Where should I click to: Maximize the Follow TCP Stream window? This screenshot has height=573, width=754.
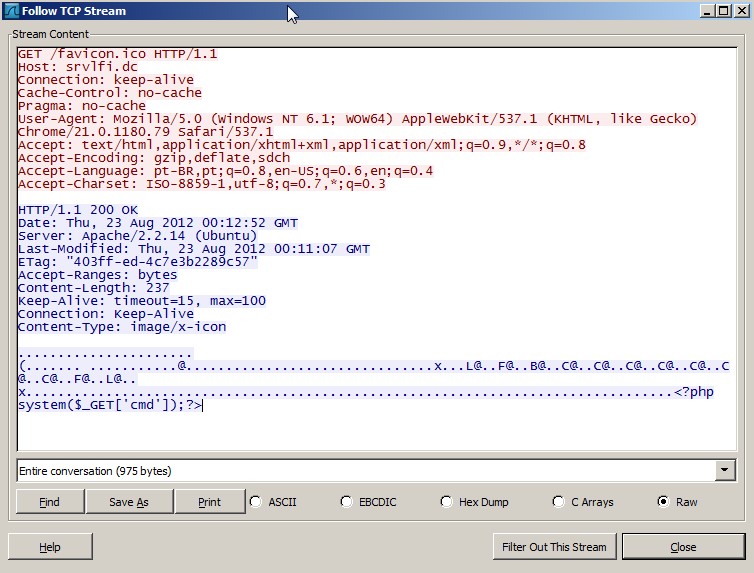pyautogui.click(x=724, y=11)
